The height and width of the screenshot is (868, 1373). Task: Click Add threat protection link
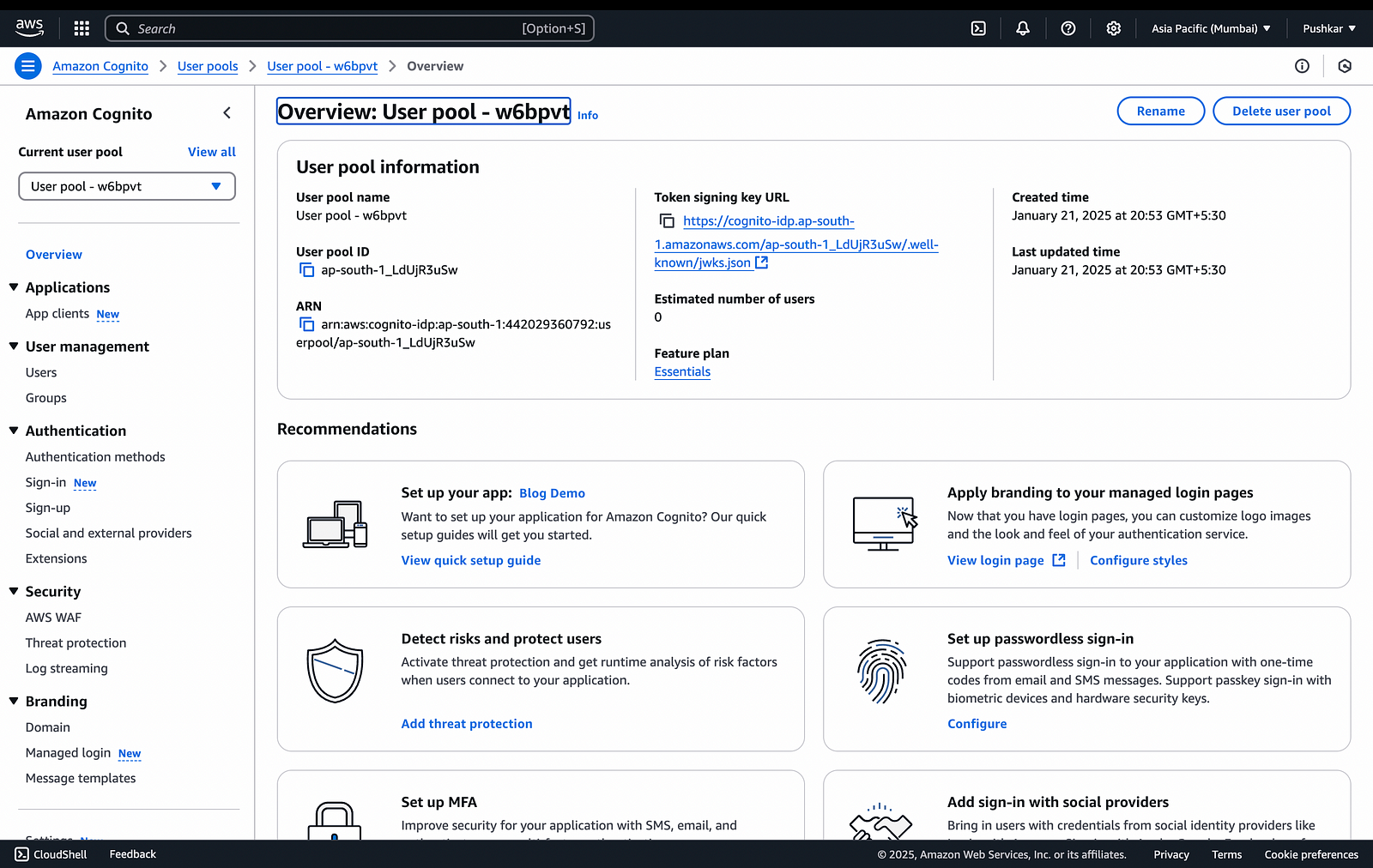(467, 724)
